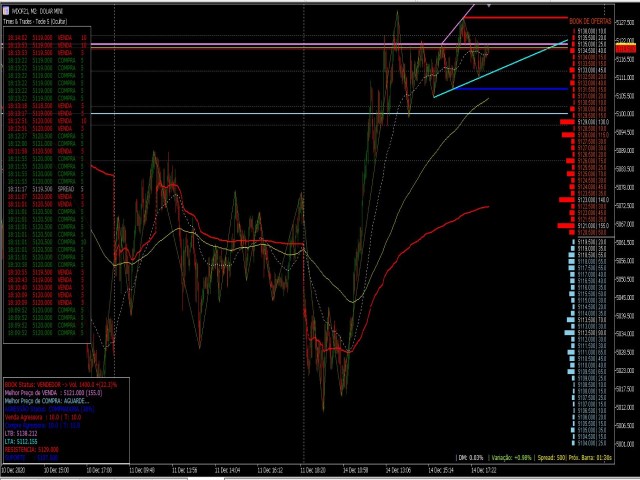Click the chart symbol icon beside WDOF21
The image size is (640, 480).
coord(5,11)
